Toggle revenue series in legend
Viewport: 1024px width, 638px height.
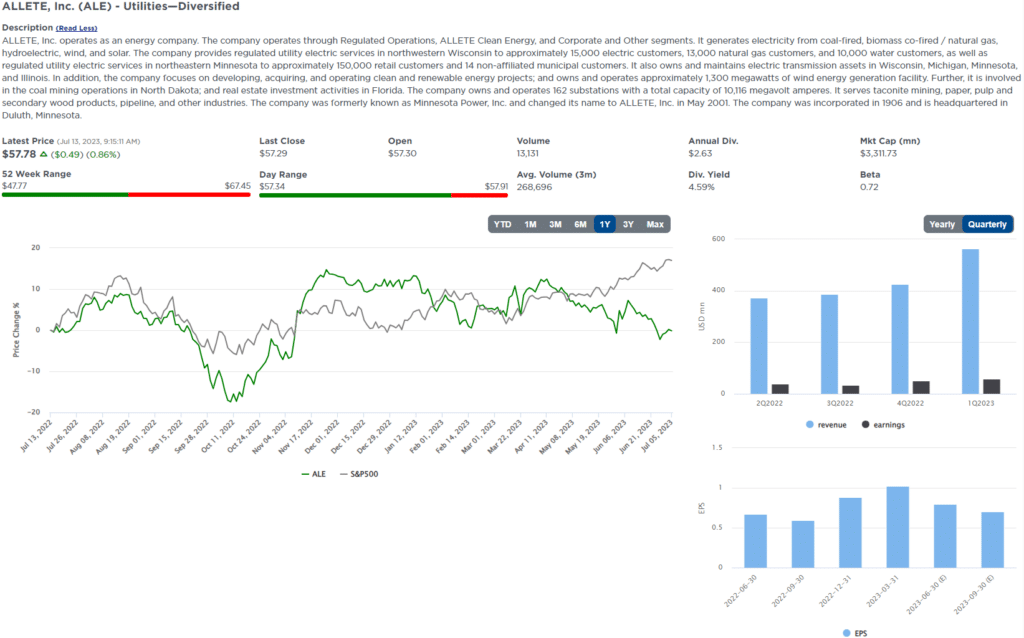click(x=826, y=424)
